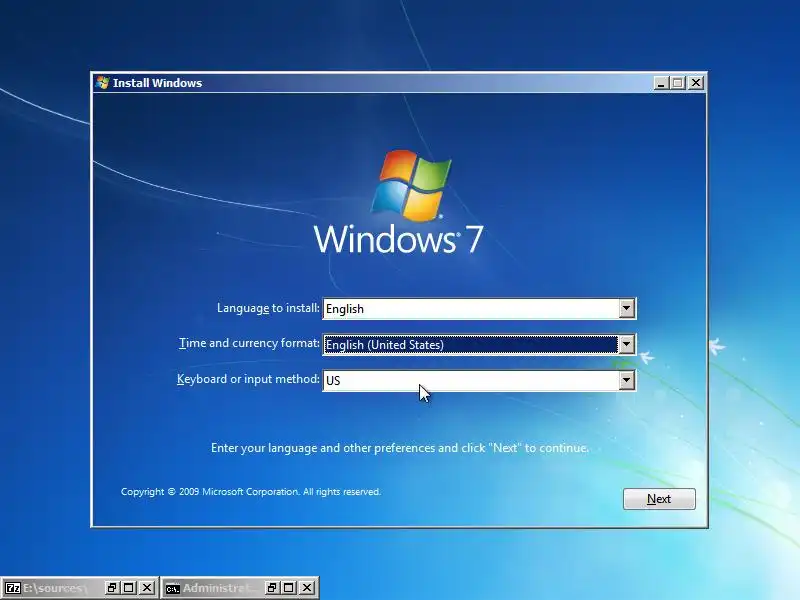Close the E:\sources minimized window
Image resolution: width=800 pixels, height=600 pixels.
[147, 588]
